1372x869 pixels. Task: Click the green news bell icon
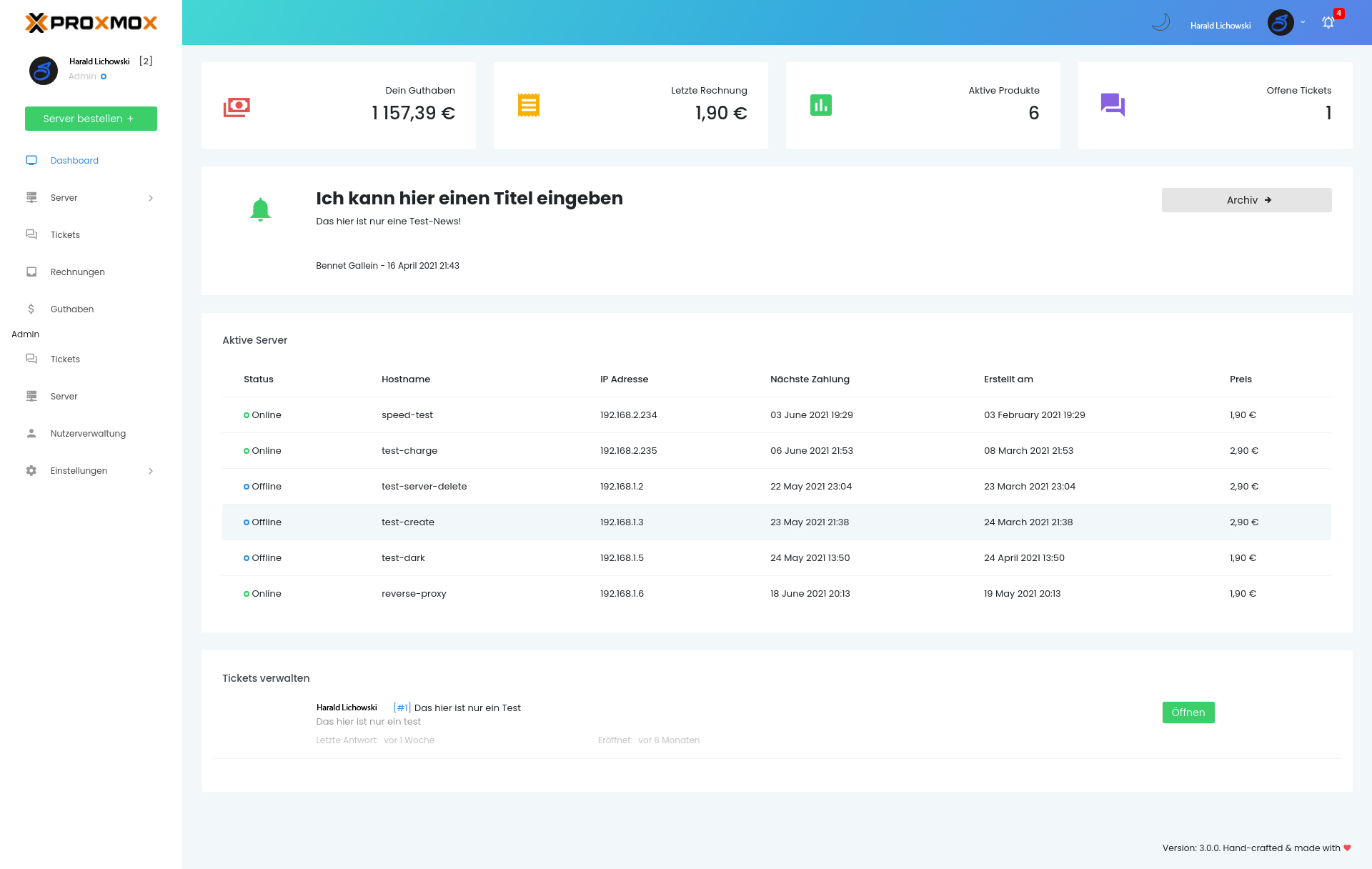coord(260,209)
